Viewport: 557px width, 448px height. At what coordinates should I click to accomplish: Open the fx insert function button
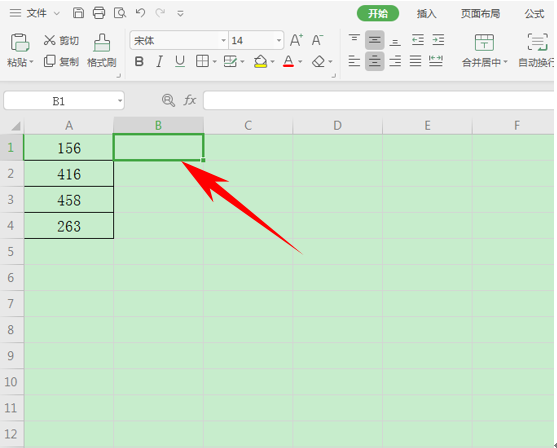click(x=190, y=101)
